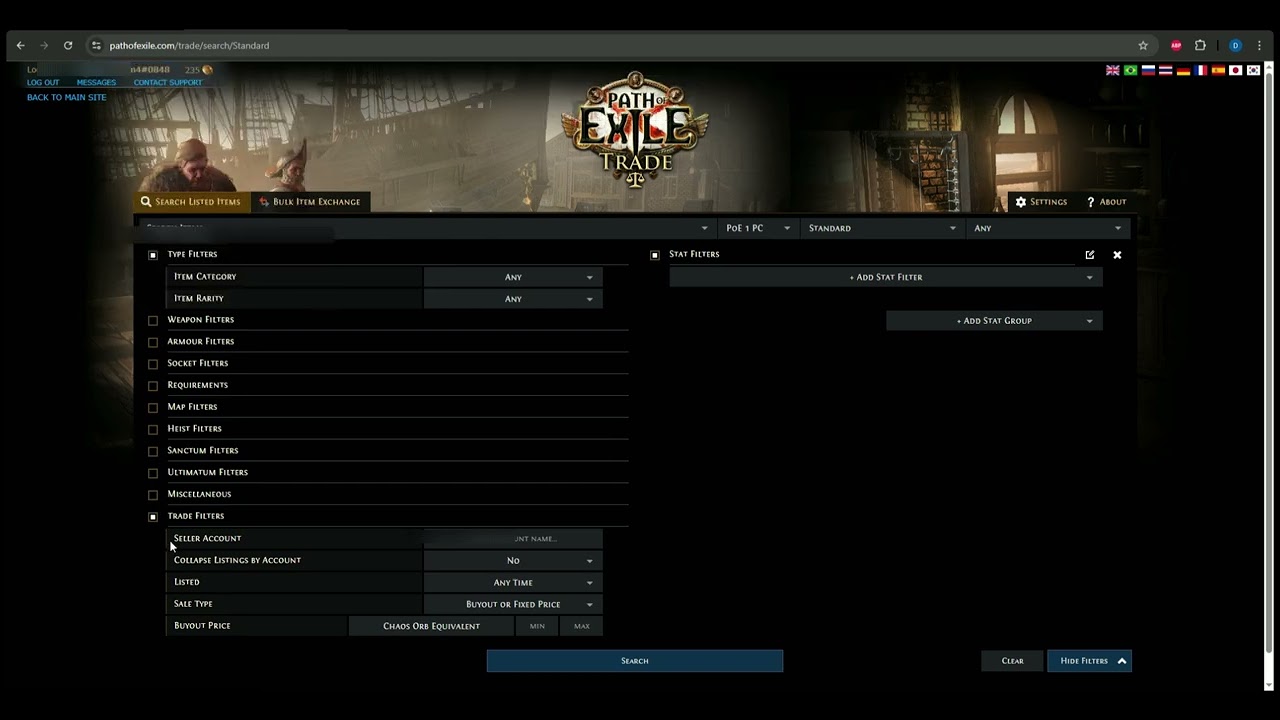
Task: Click the Seller Account name field
Action: [x=513, y=539]
